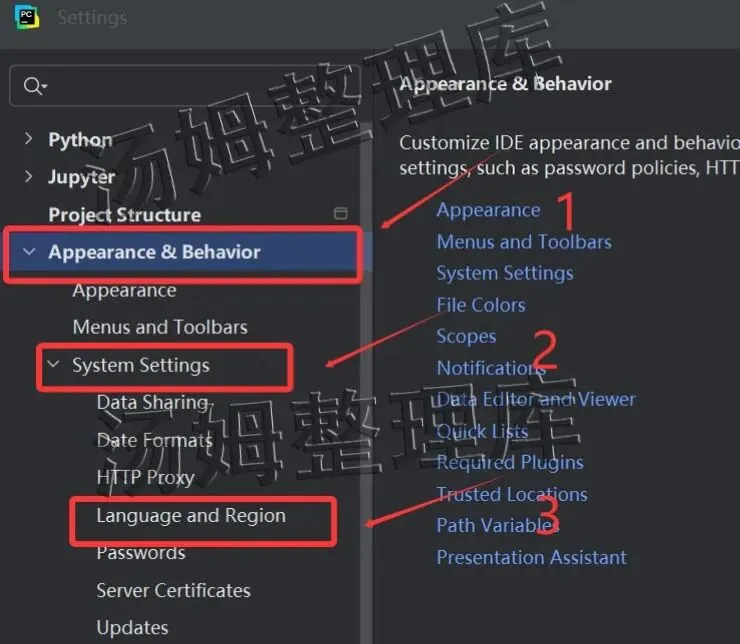Open Menus and Toolbars in left tree
This screenshot has width=740, height=644.
[160, 327]
